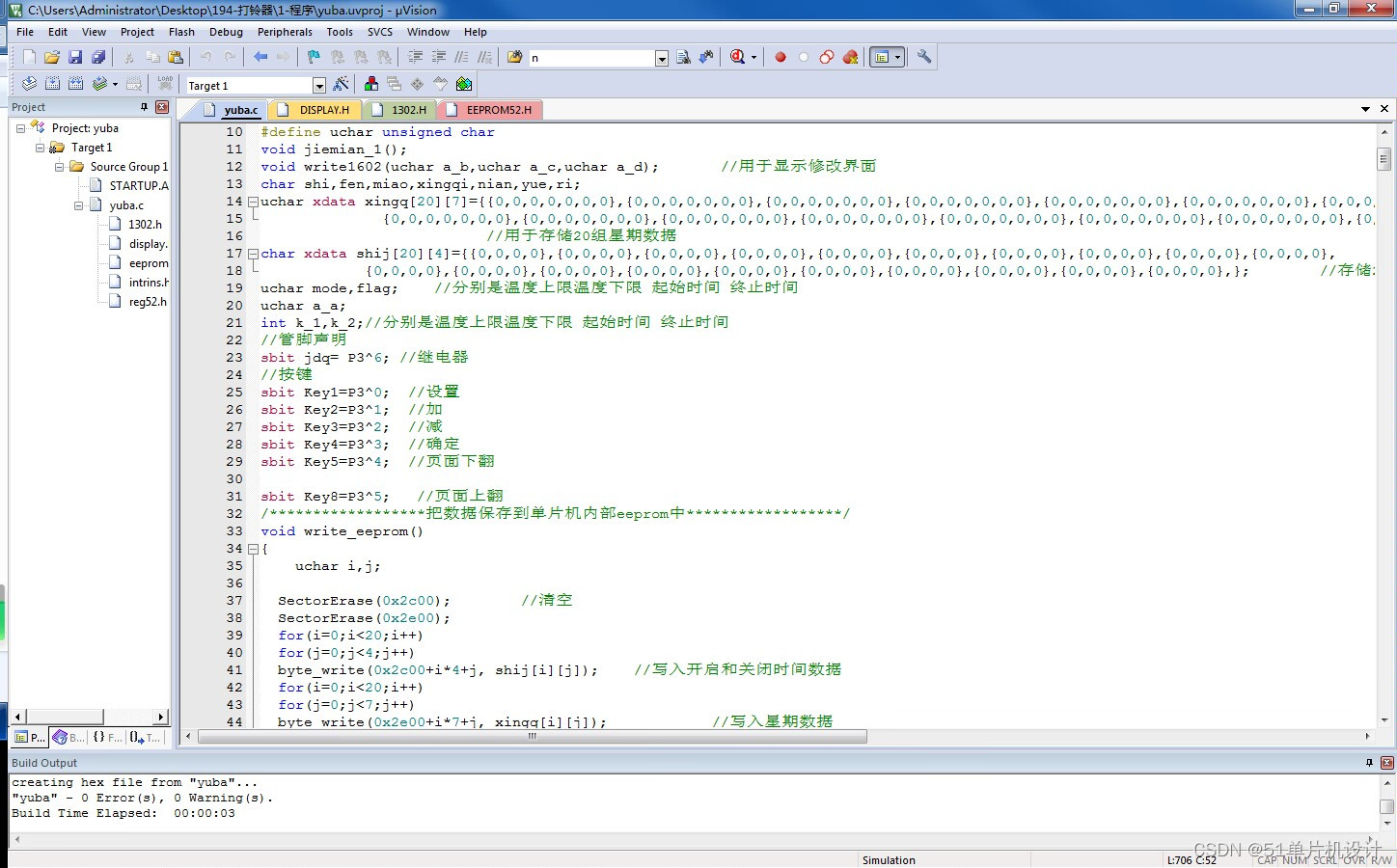
Task: Click the Build target icon
Action: [52, 84]
